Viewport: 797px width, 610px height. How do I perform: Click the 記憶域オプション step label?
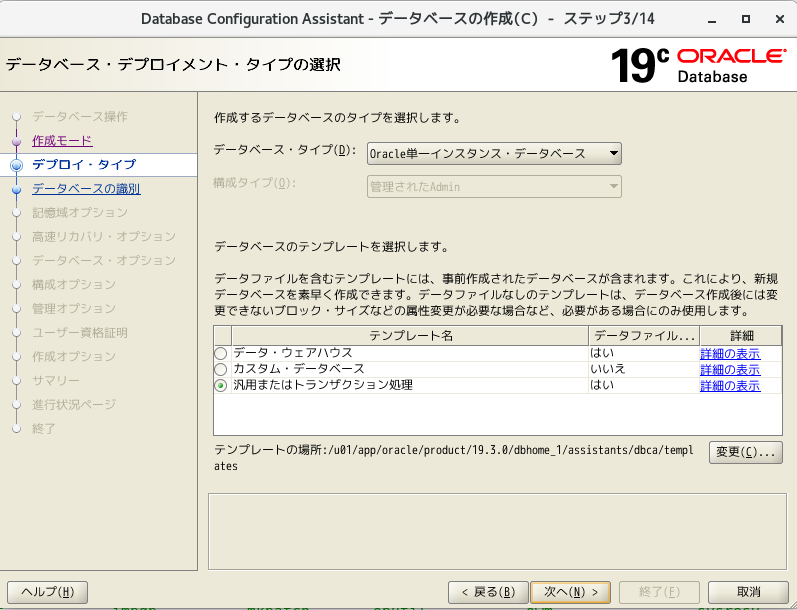(80, 212)
